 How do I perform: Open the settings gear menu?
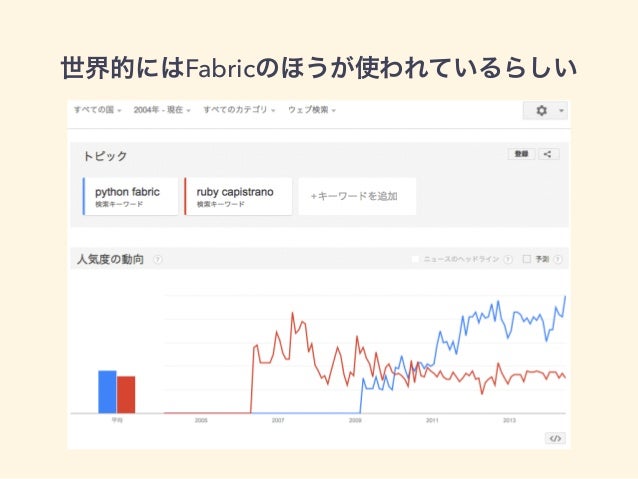[541, 110]
